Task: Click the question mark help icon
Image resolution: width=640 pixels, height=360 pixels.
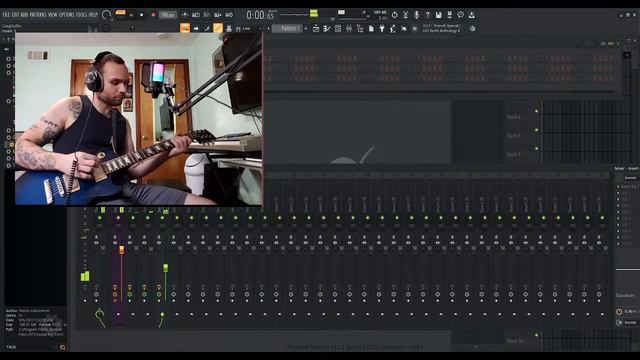Action: tap(427, 15)
